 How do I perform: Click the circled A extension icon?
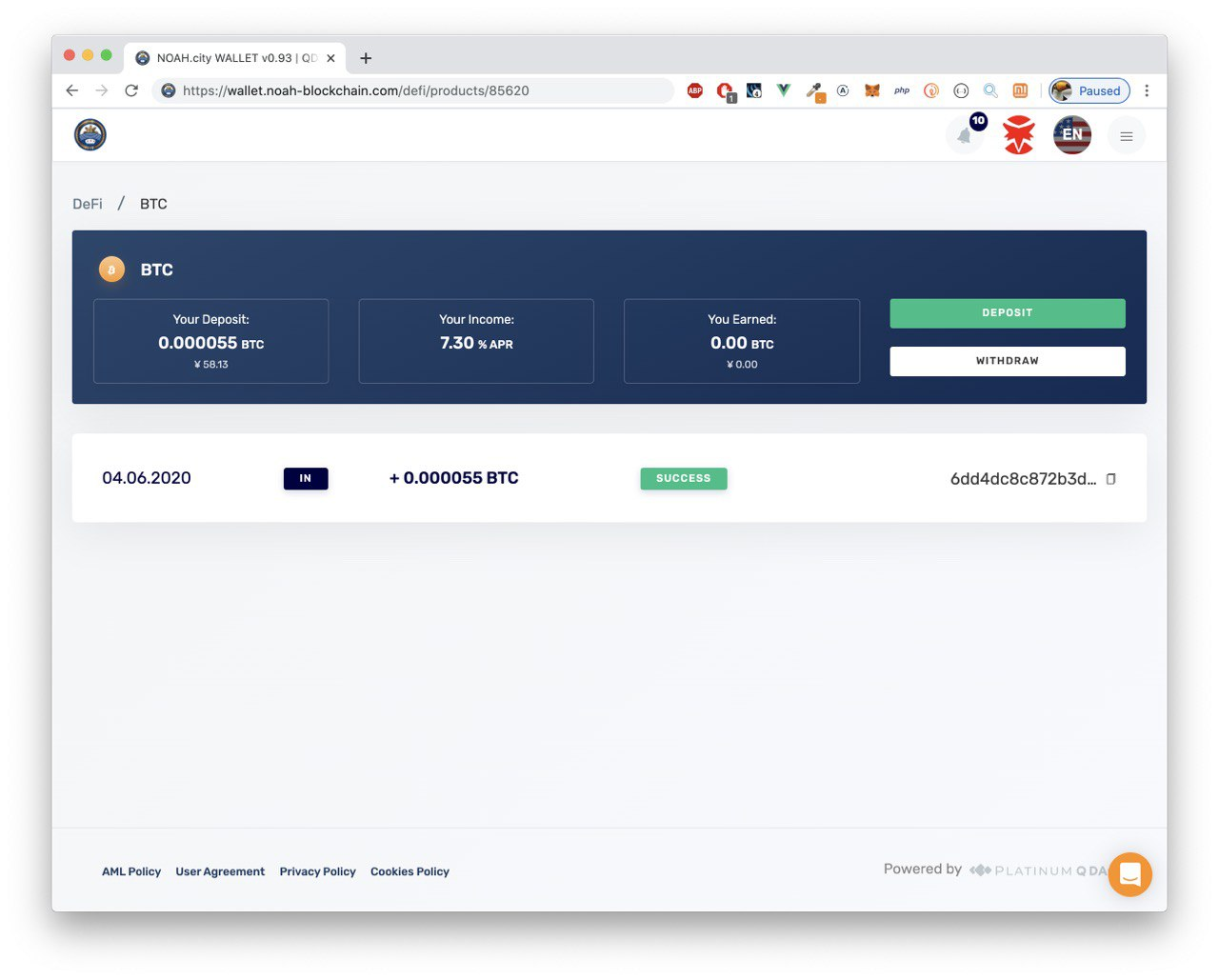[843, 90]
